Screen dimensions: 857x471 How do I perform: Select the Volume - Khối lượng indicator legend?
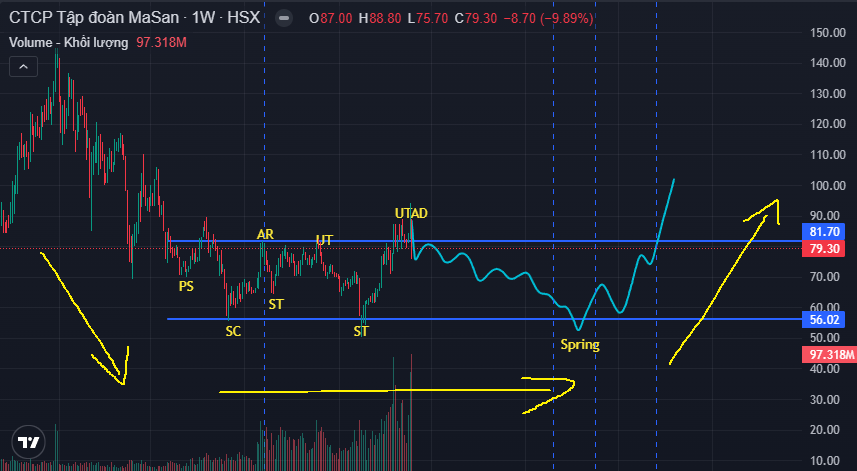pyautogui.click(x=68, y=43)
